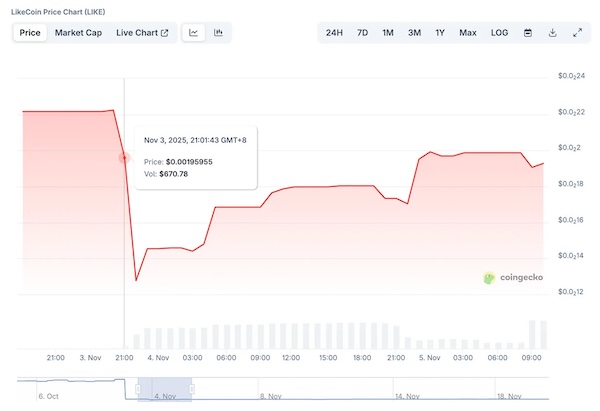Set time range to 3M

coord(414,32)
